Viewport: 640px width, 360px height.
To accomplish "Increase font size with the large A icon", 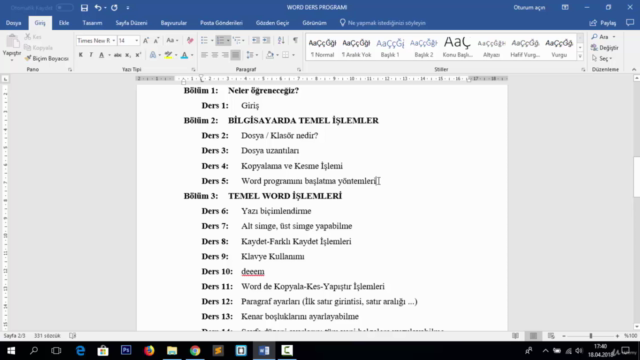I will (x=146, y=40).
